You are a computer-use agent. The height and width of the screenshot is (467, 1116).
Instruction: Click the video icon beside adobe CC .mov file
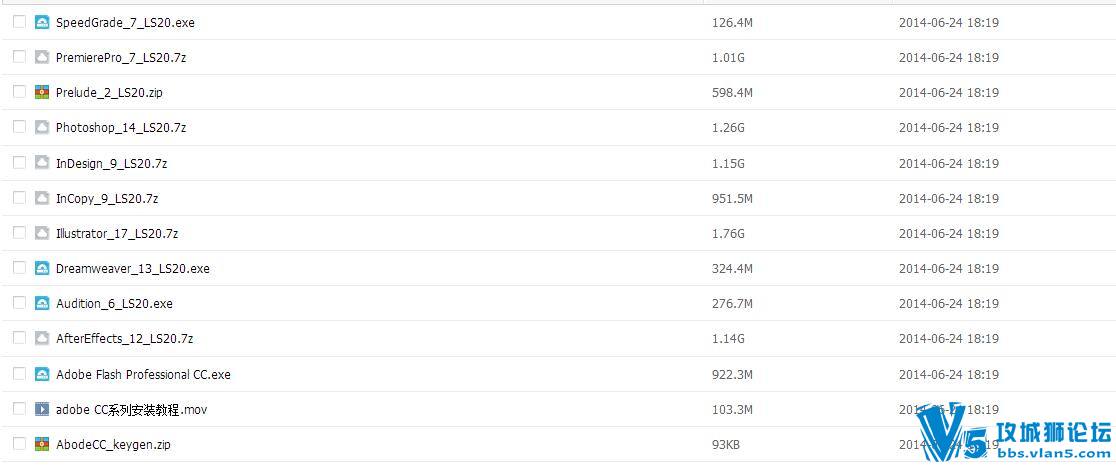(42, 409)
